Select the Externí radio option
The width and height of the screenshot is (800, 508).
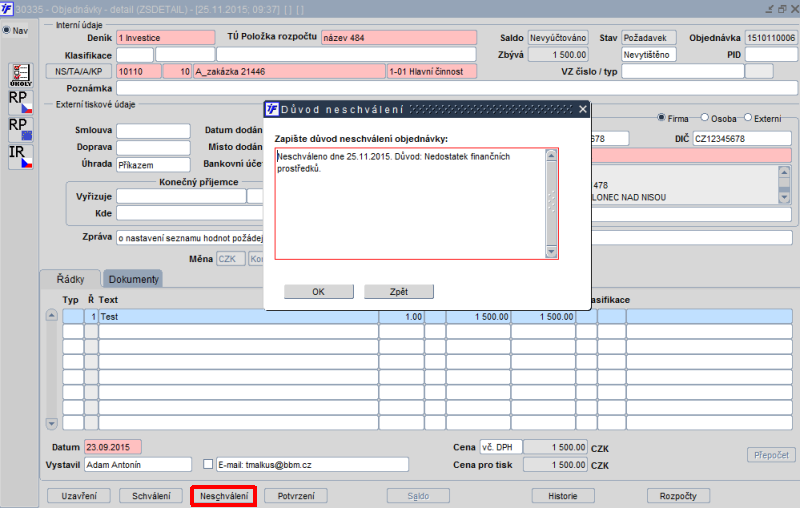748,118
